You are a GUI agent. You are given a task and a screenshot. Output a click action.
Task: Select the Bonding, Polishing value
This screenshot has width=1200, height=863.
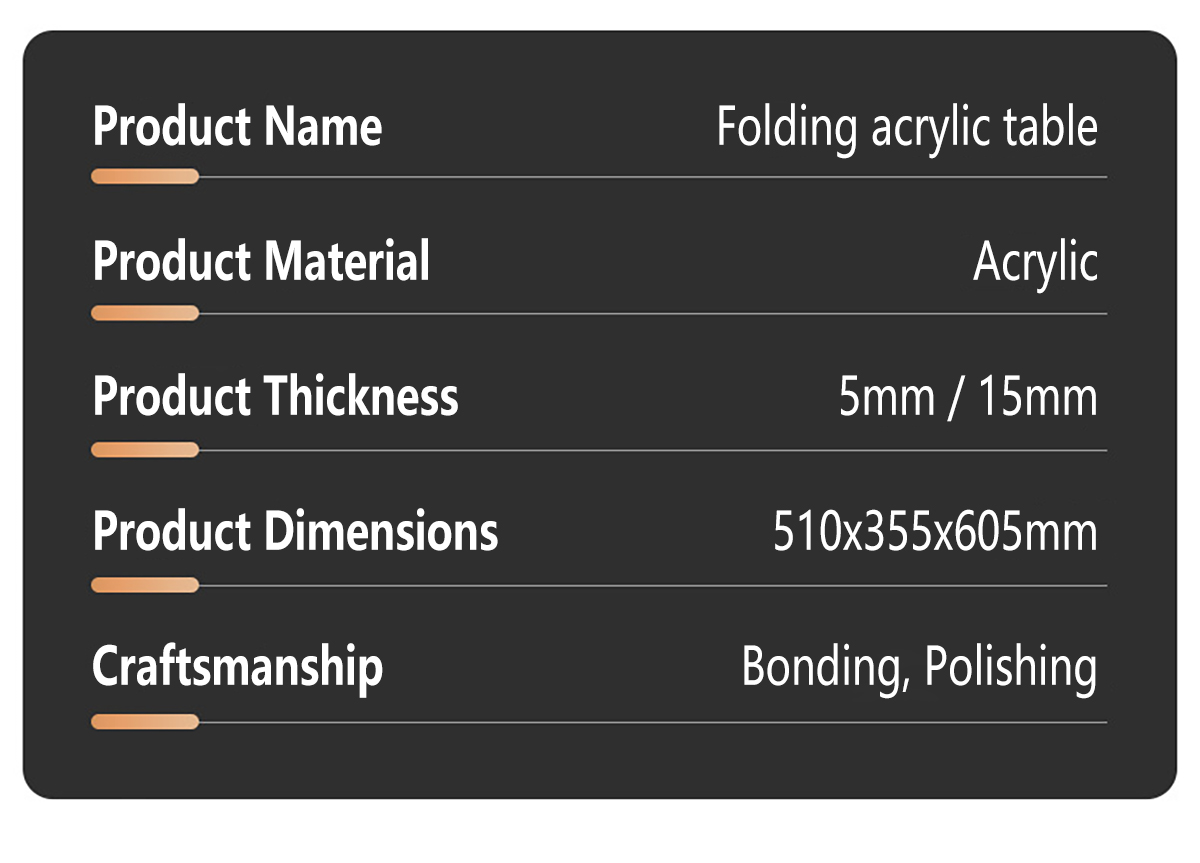coord(919,668)
